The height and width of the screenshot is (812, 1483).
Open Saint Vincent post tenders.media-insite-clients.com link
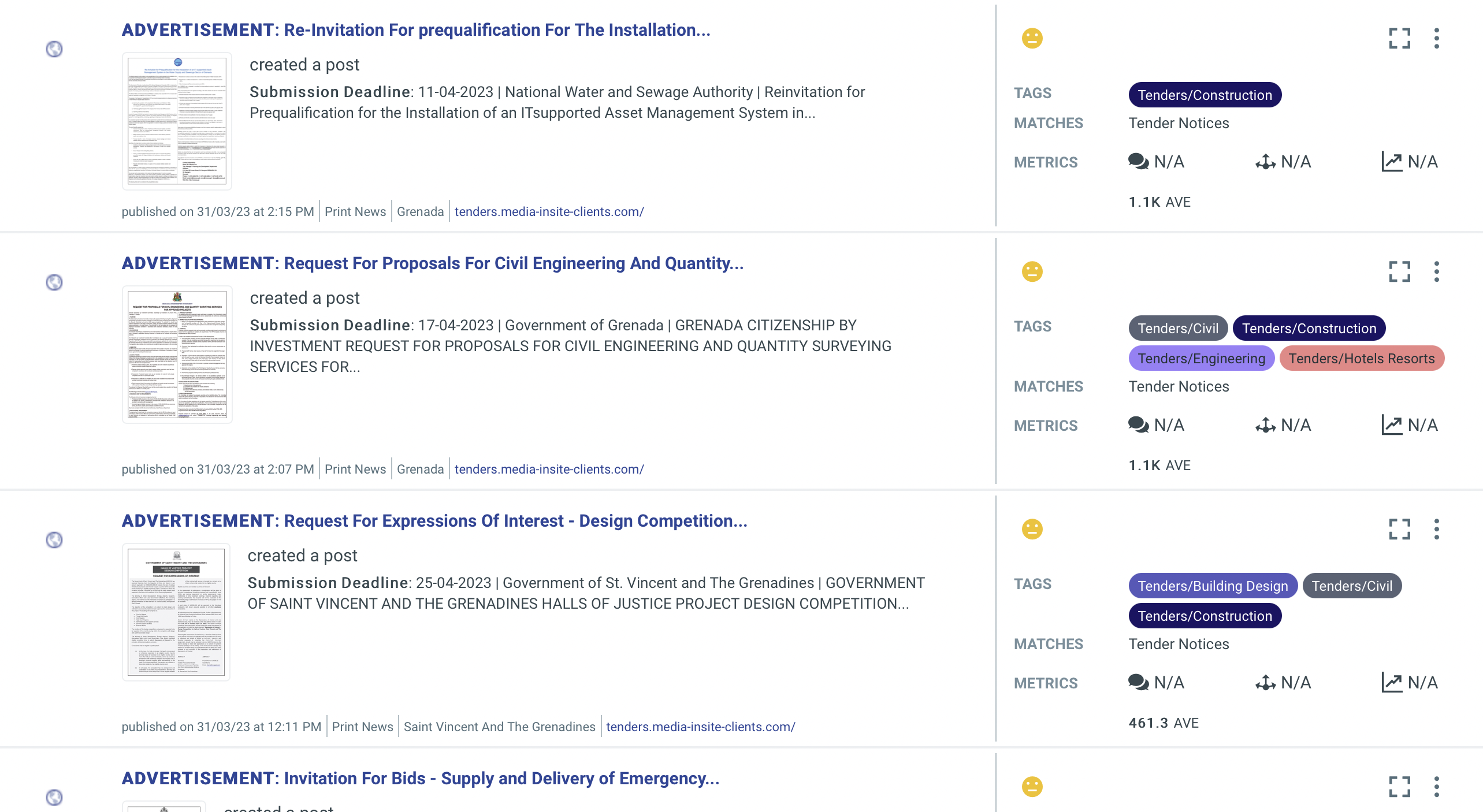click(x=700, y=727)
